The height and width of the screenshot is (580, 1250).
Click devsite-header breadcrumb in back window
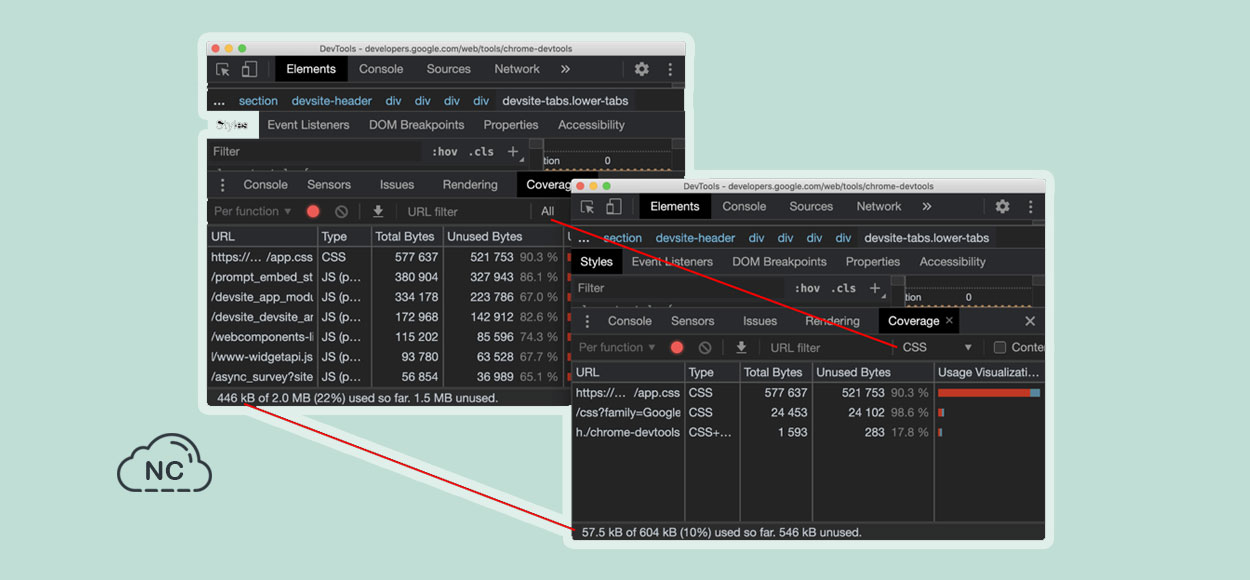332,101
